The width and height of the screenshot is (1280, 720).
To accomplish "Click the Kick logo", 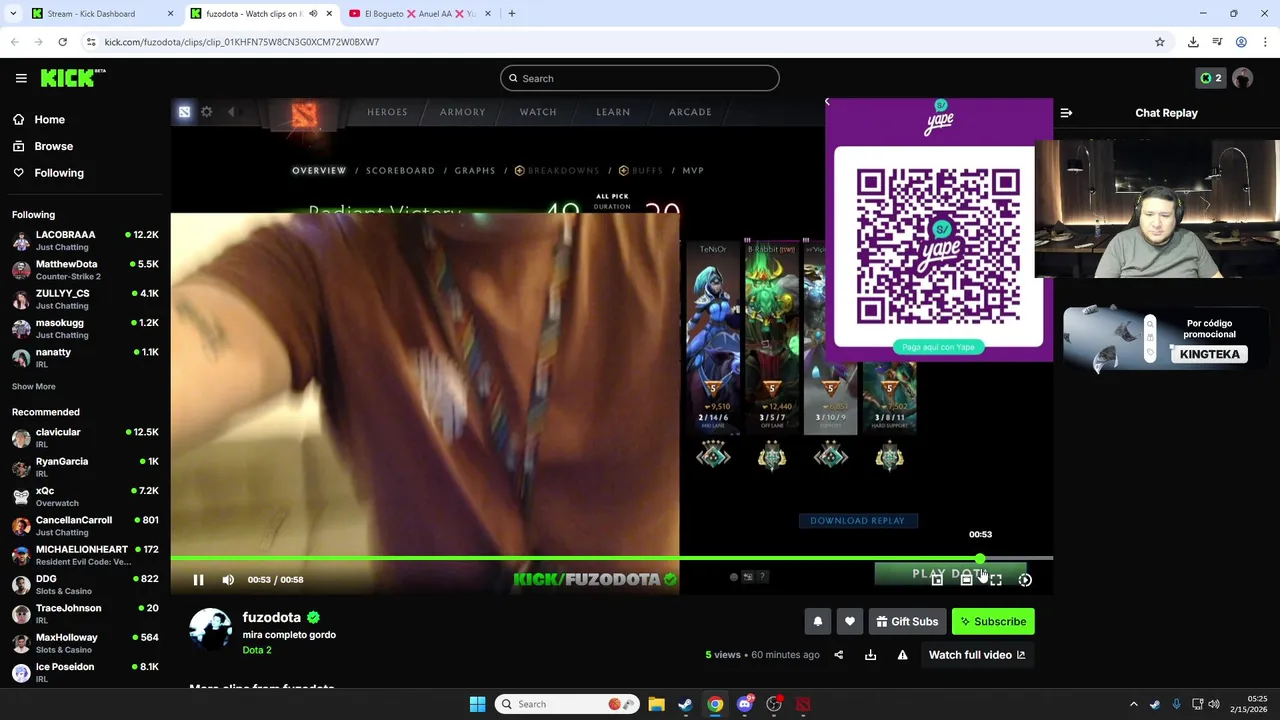I will (72, 78).
